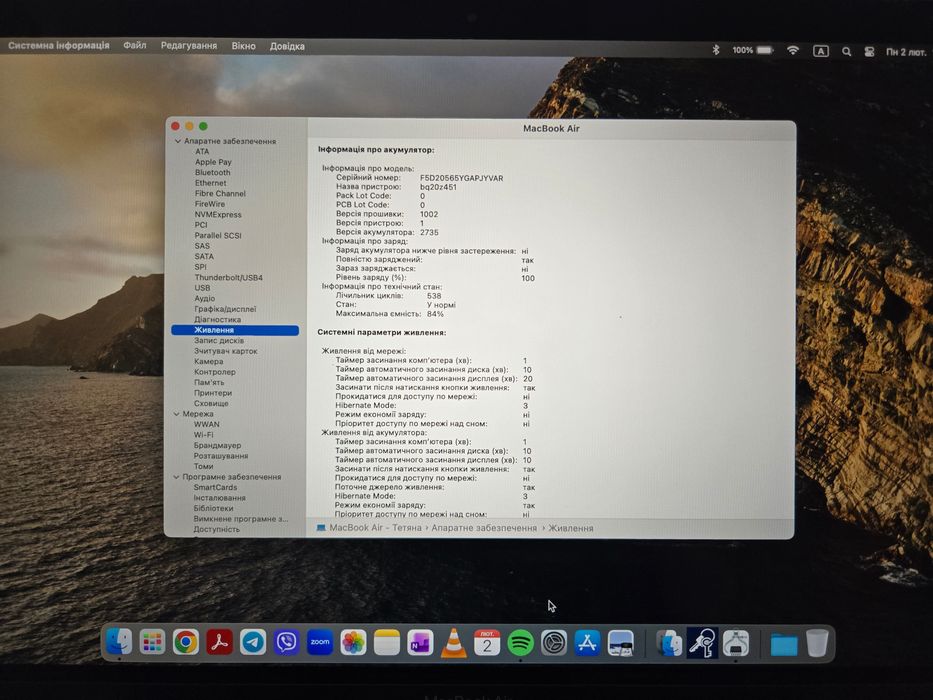This screenshot has height=700, width=933.
Task: Open Spotlight search icon
Action: [846, 52]
